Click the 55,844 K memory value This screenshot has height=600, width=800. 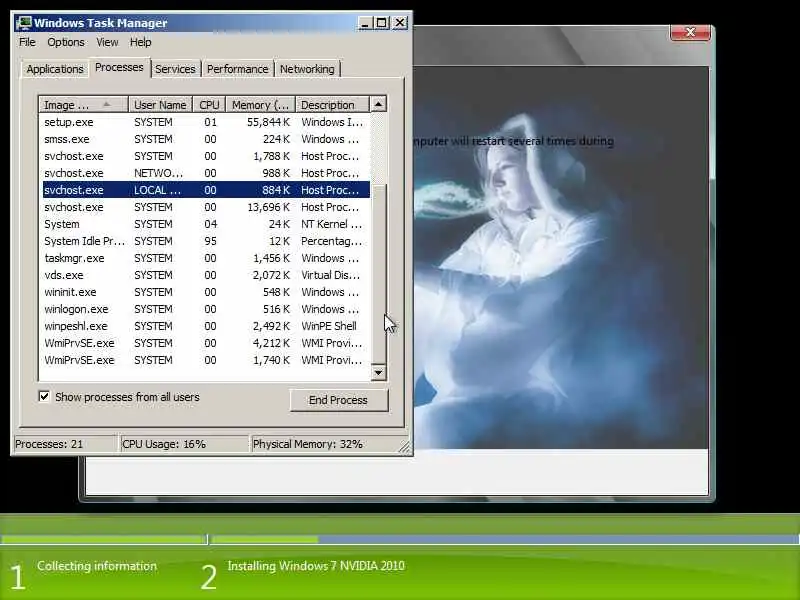268,122
